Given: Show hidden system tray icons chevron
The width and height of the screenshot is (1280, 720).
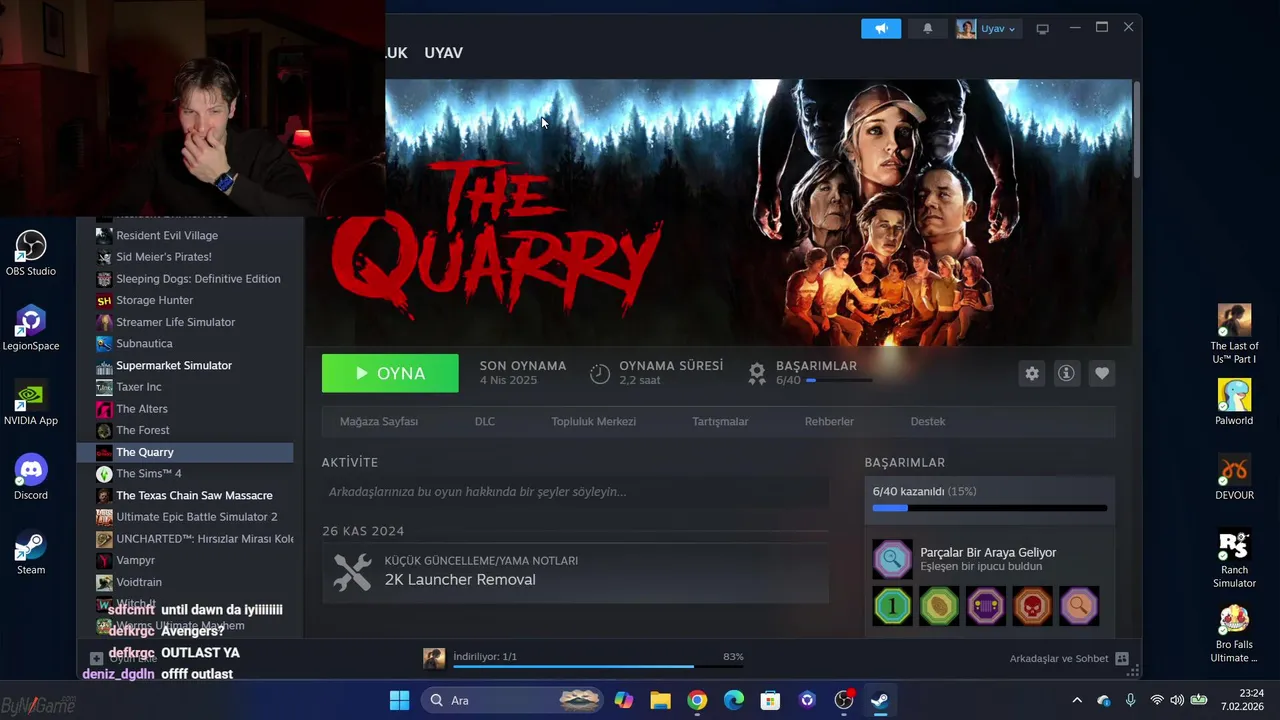Looking at the screenshot, I should coord(1077,700).
